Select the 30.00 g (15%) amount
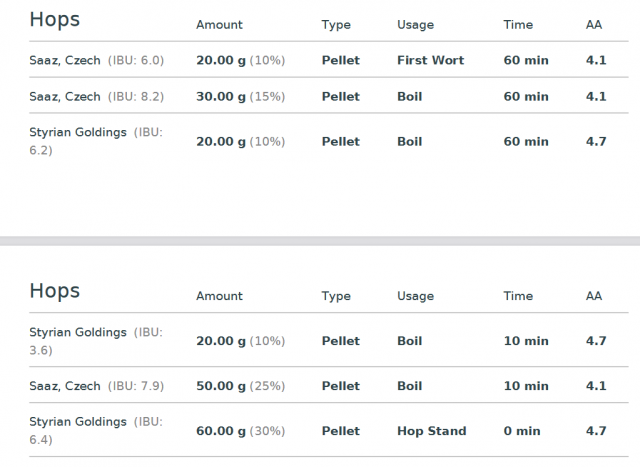Screen dimensions: 640x467 coord(240,96)
